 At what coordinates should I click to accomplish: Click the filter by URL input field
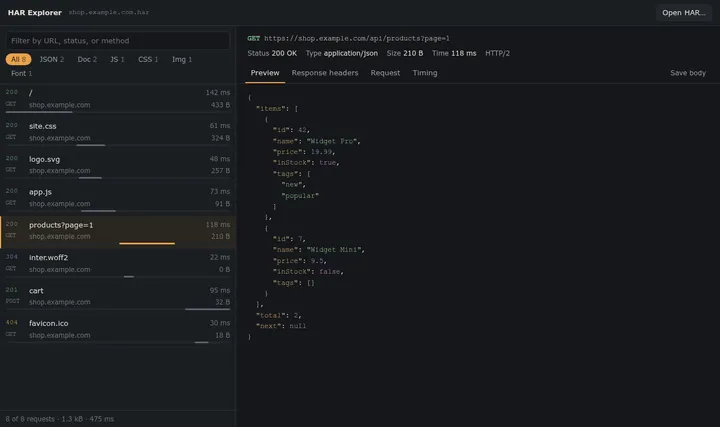(118, 41)
